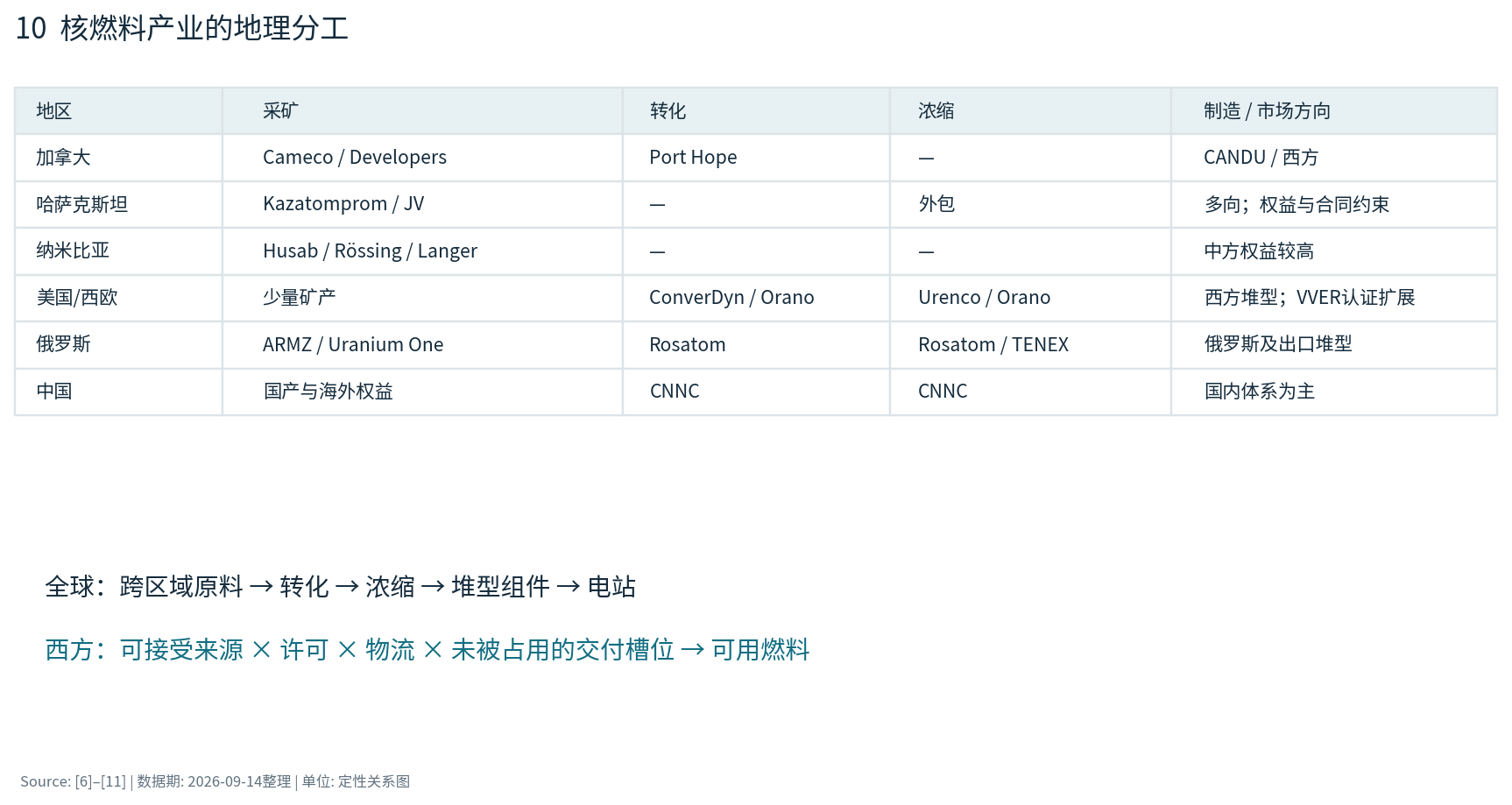Click the 俄罗斯 row label
Screen dimensions: 1512x805
tap(118, 344)
